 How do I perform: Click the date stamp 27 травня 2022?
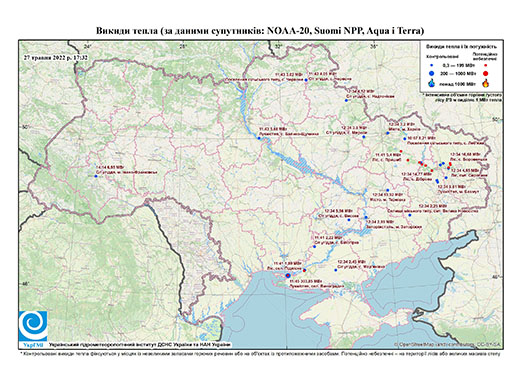pos(56,57)
